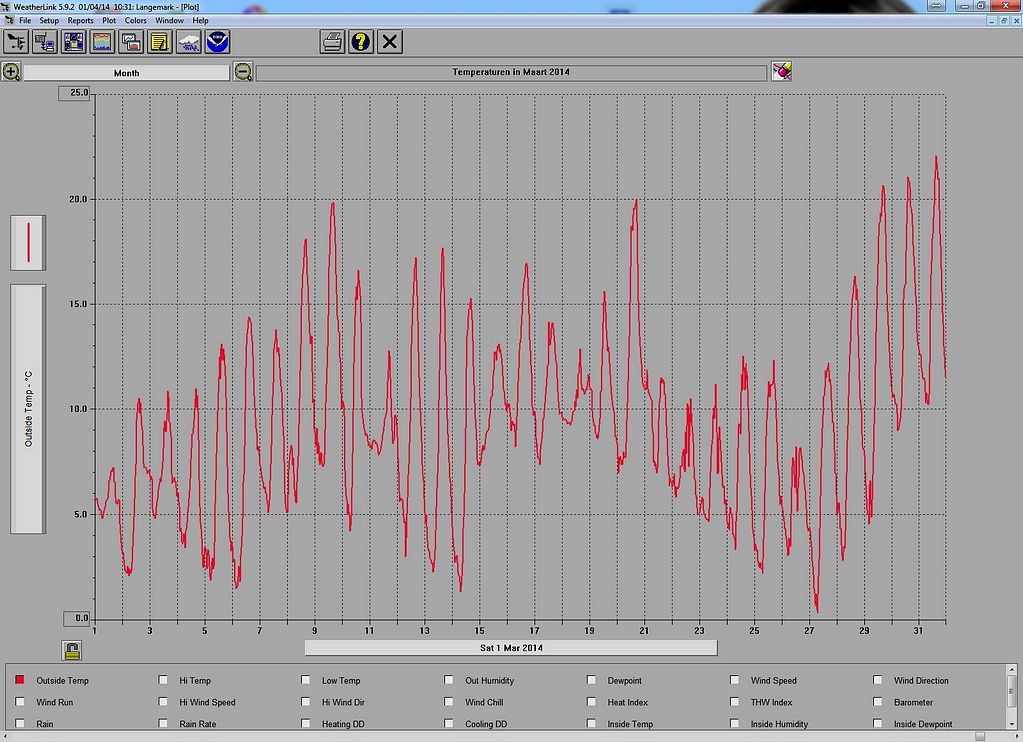The width and height of the screenshot is (1023, 742).
Task: Open the yellow notepad reports icon
Action: point(159,42)
